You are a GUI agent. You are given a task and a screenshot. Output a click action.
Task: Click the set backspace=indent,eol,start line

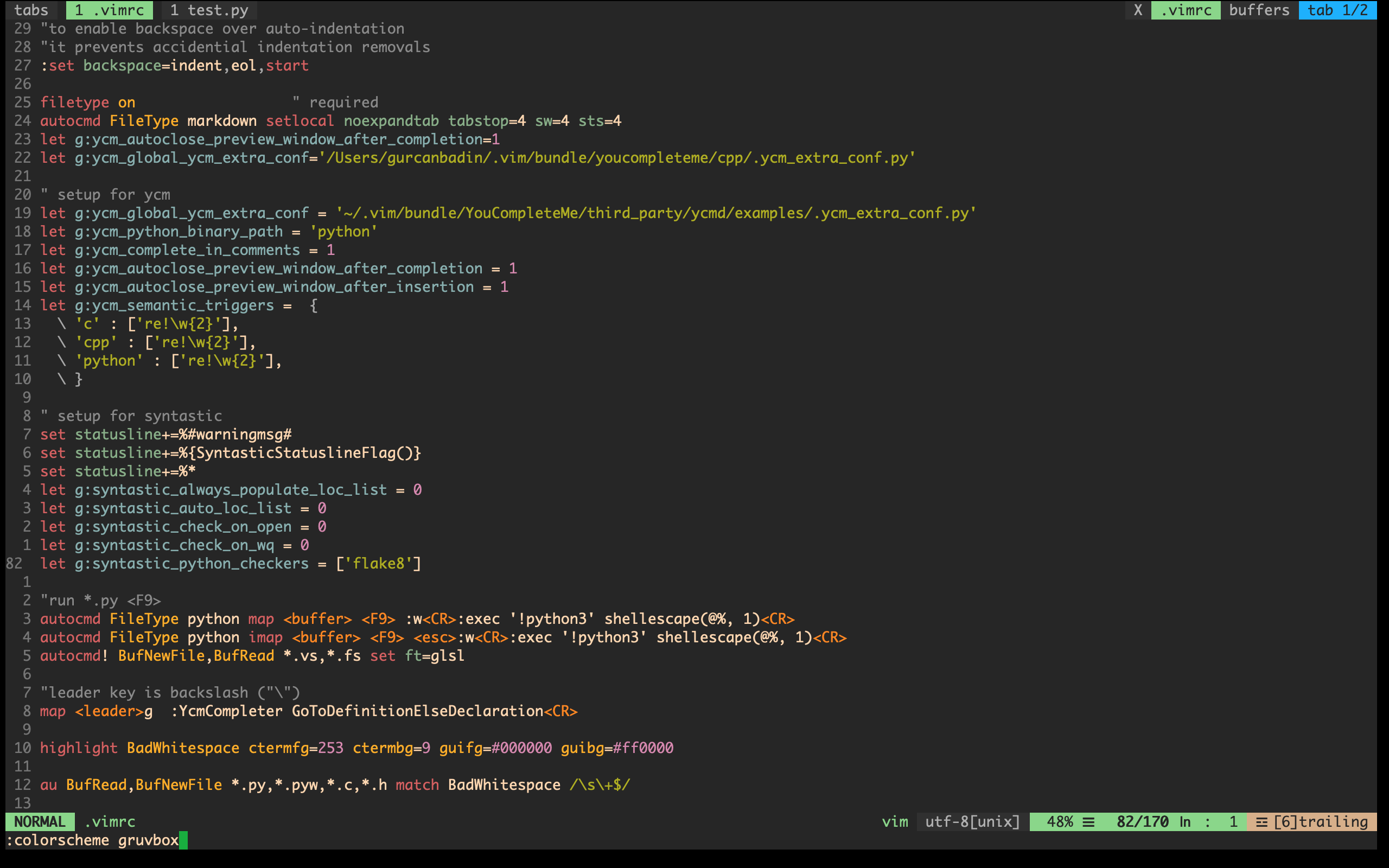pyautogui.click(x=175, y=66)
